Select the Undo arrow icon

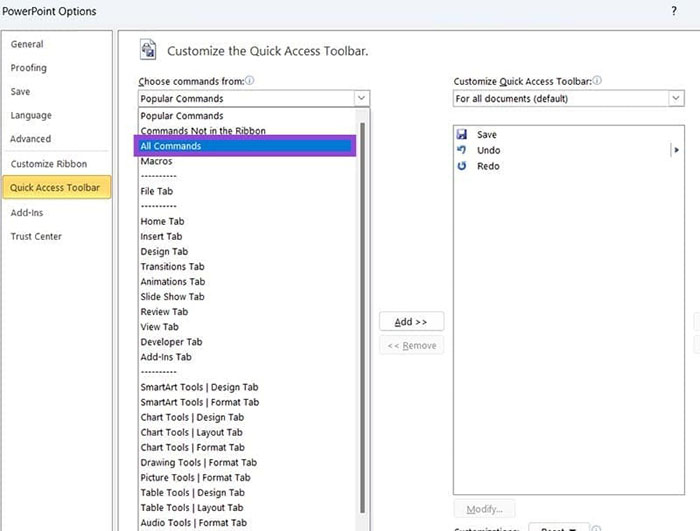click(462, 150)
